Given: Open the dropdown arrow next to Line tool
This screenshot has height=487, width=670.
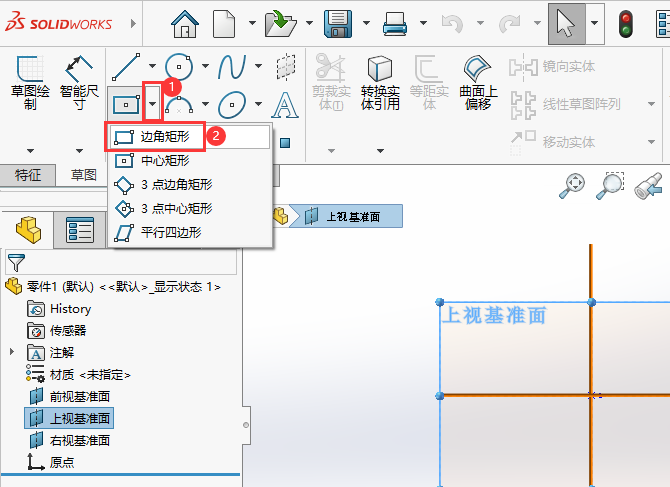Looking at the screenshot, I should 153,66.
